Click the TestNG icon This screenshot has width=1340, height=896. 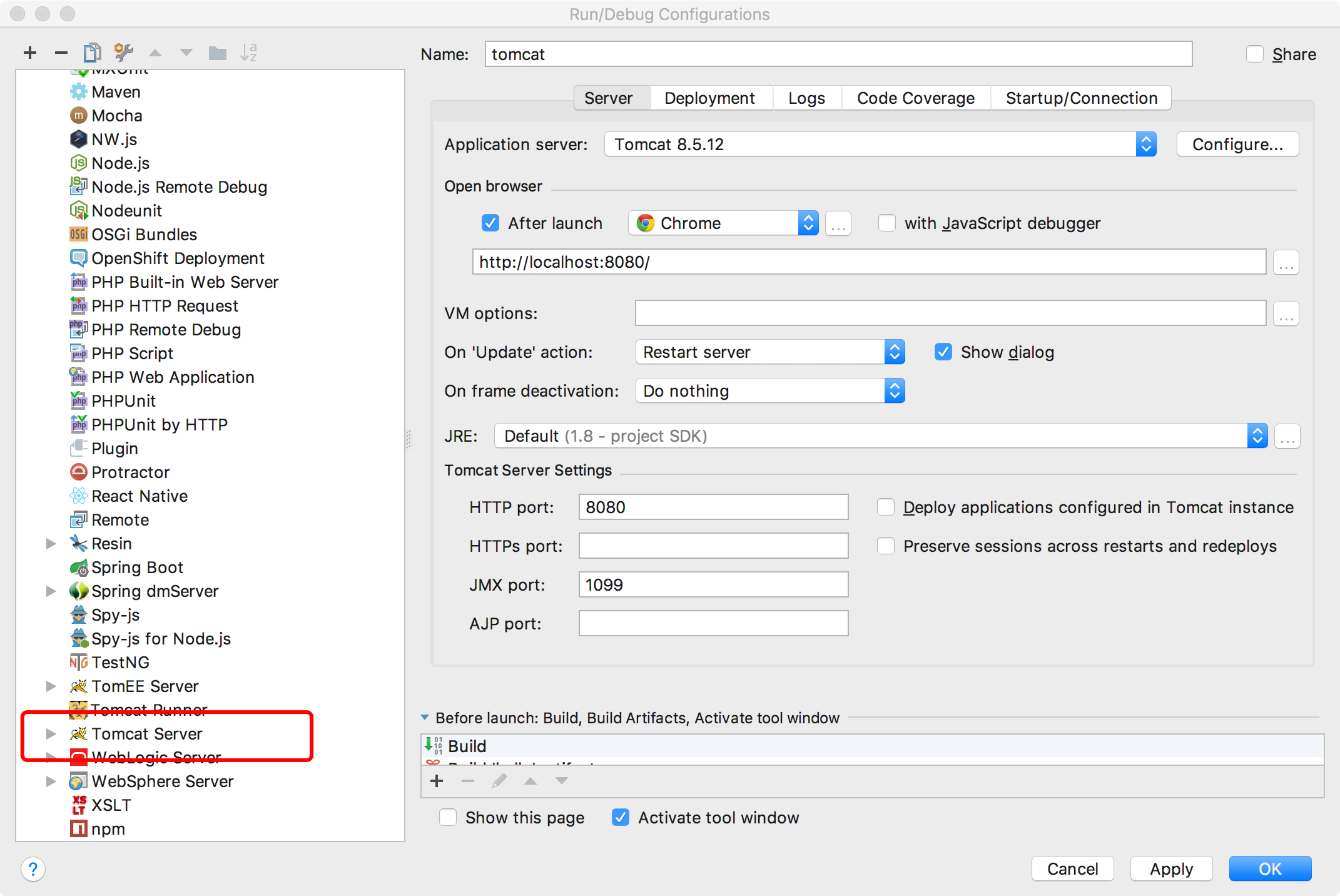(x=78, y=663)
